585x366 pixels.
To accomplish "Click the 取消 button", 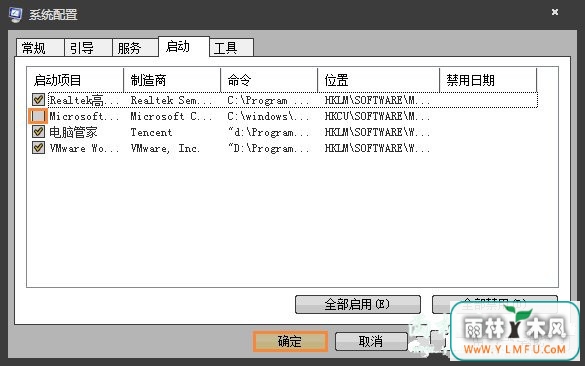I will tap(371, 341).
